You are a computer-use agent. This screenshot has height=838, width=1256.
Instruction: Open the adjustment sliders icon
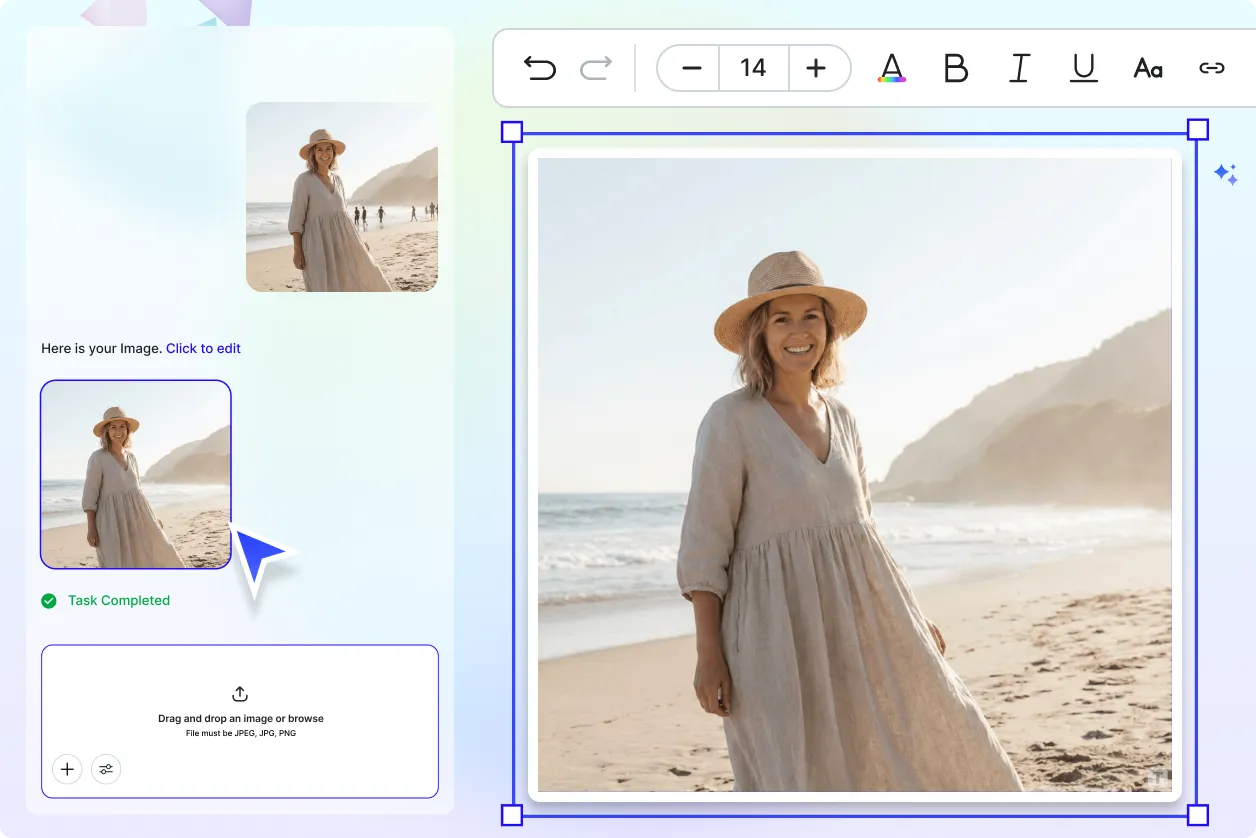pyautogui.click(x=106, y=769)
